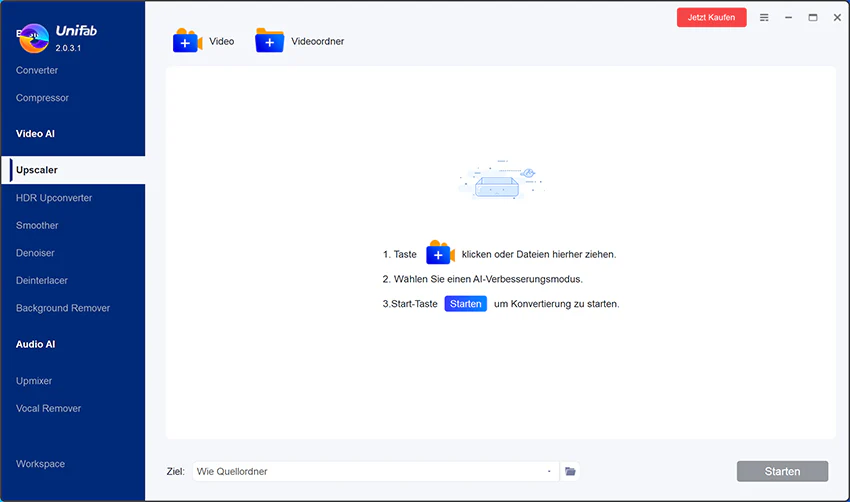Click the 'Ziel:' label
850x502 pixels.
[x=176, y=472]
